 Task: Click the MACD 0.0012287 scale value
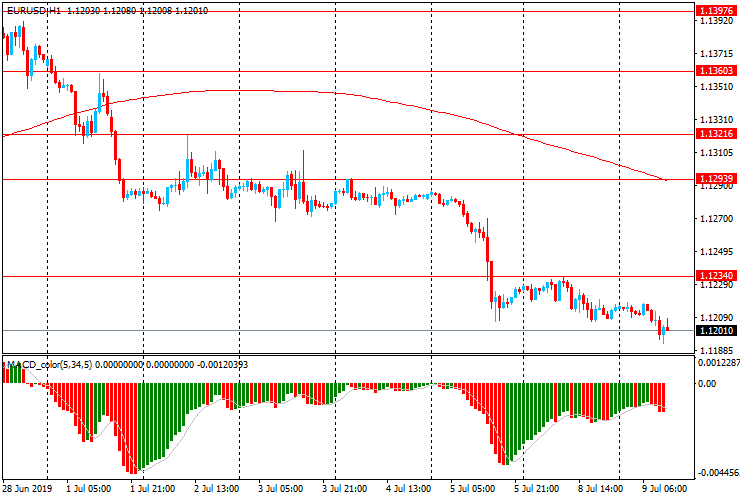point(719,363)
